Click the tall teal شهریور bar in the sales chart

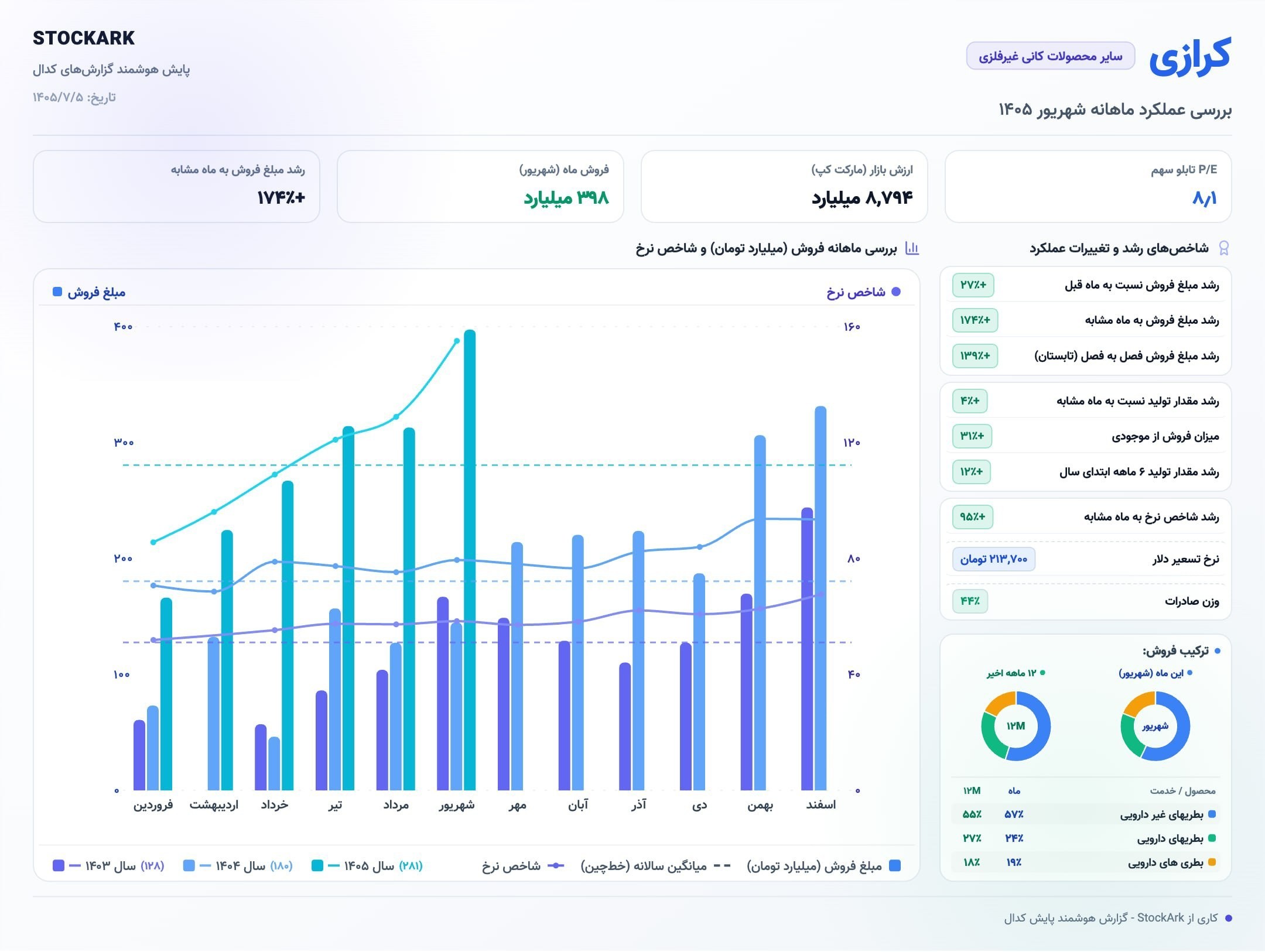pos(470,560)
